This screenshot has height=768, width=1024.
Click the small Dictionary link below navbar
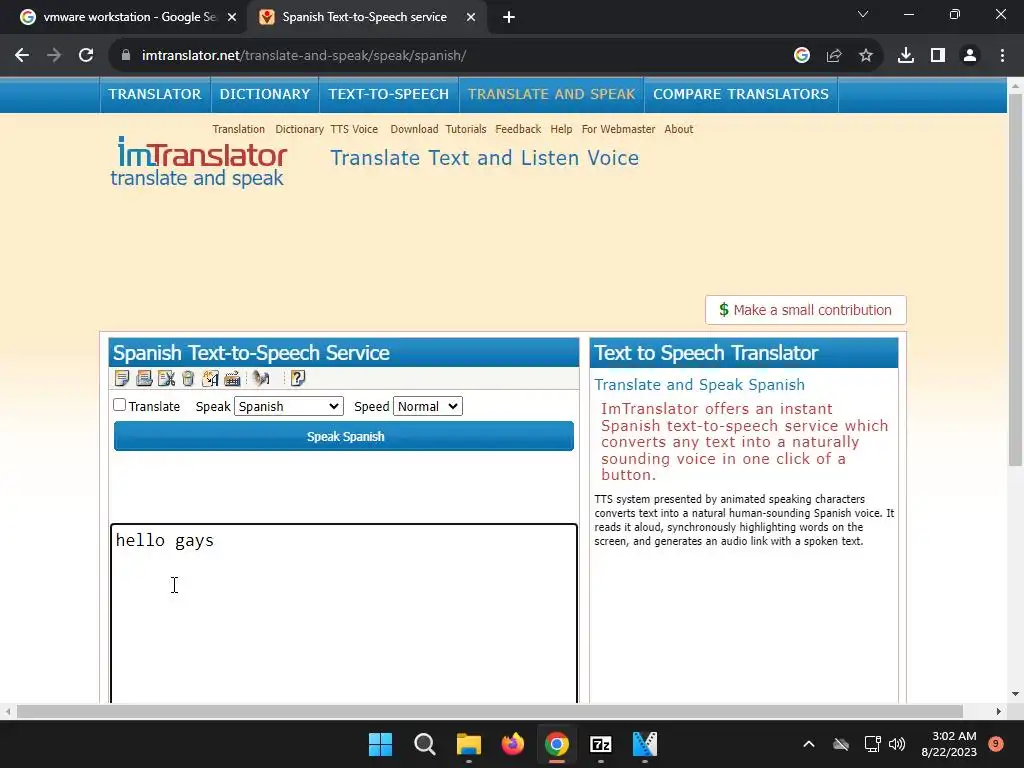coord(299,129)
